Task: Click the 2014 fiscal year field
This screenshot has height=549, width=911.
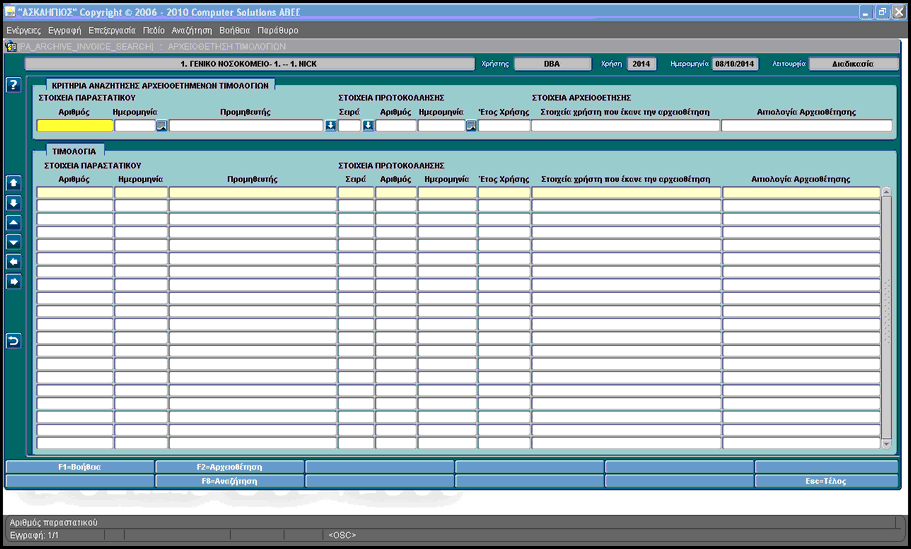Action: click(641, 64)
